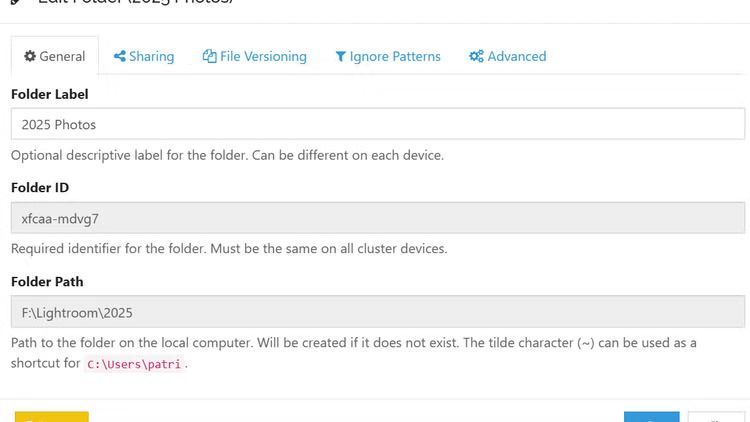Click the Folder Path heading text
Screen dimensions: 750x422
[x=47, y=282]
